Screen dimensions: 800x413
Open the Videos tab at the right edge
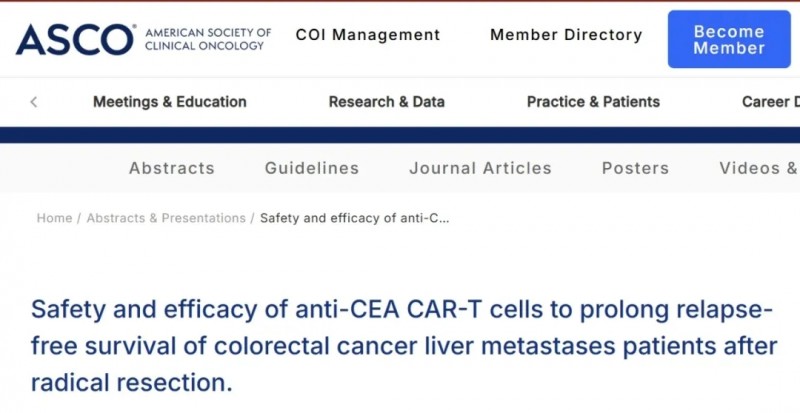coord(758,168)
